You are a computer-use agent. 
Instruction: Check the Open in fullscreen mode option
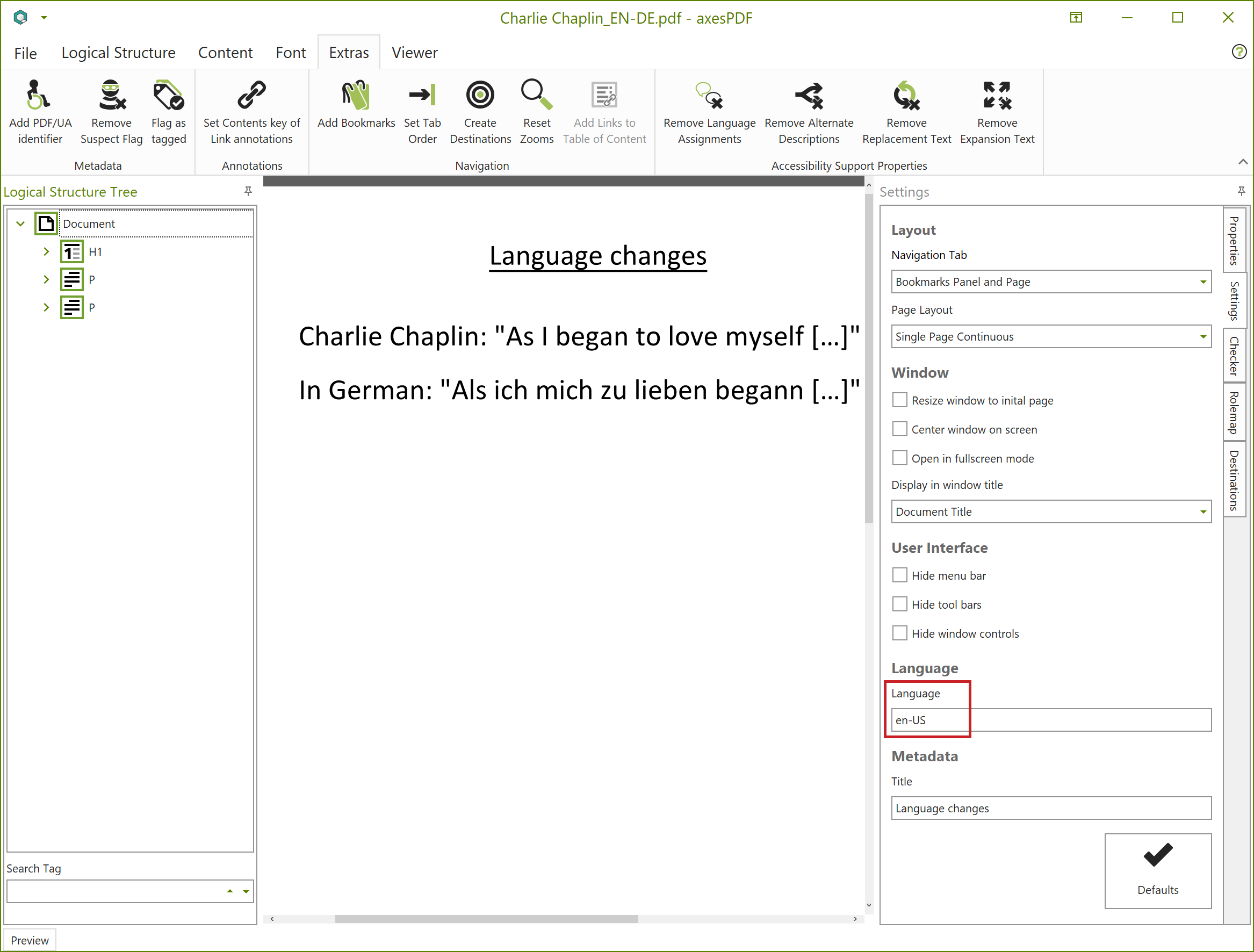(900, 458)
